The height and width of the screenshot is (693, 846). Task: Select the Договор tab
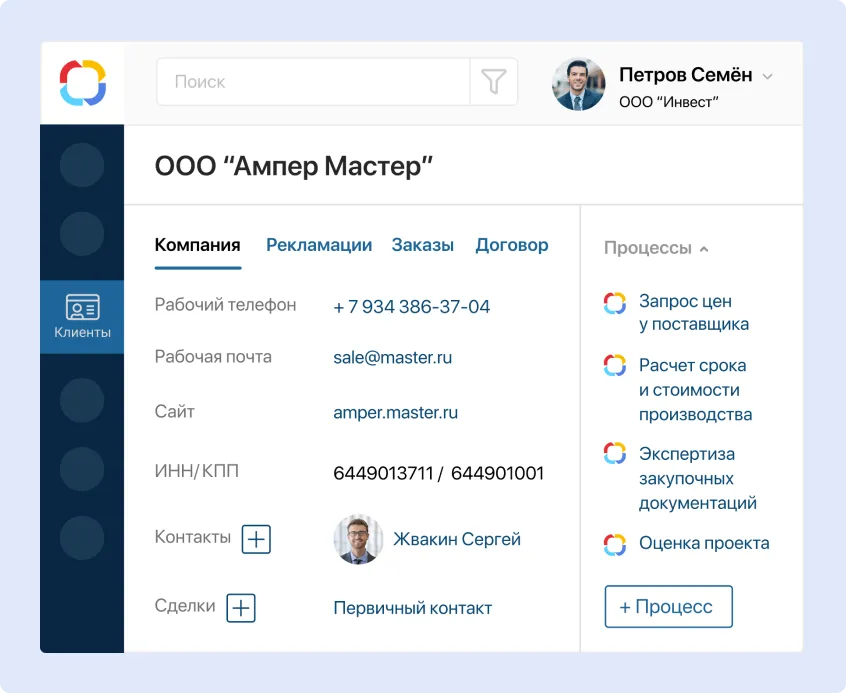click(512, 244)
